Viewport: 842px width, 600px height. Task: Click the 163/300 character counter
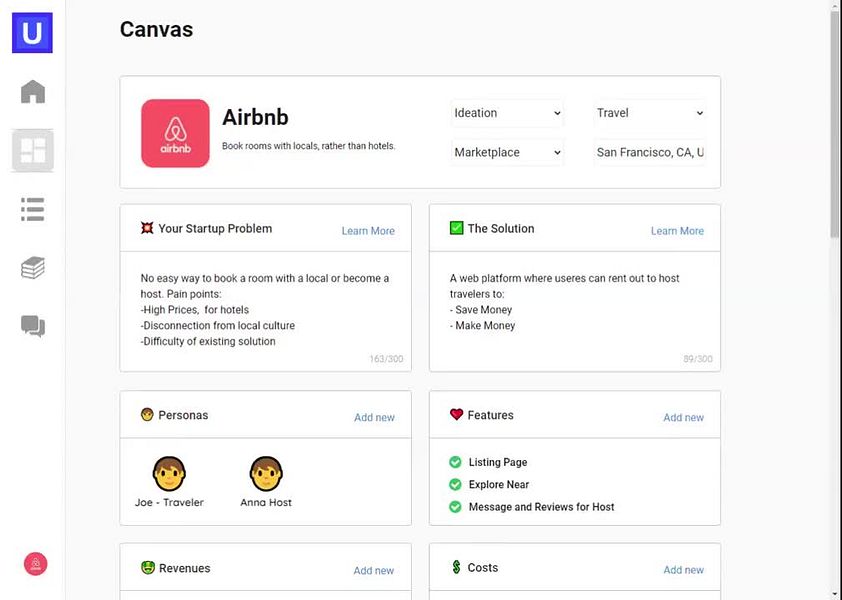(386, 359)
